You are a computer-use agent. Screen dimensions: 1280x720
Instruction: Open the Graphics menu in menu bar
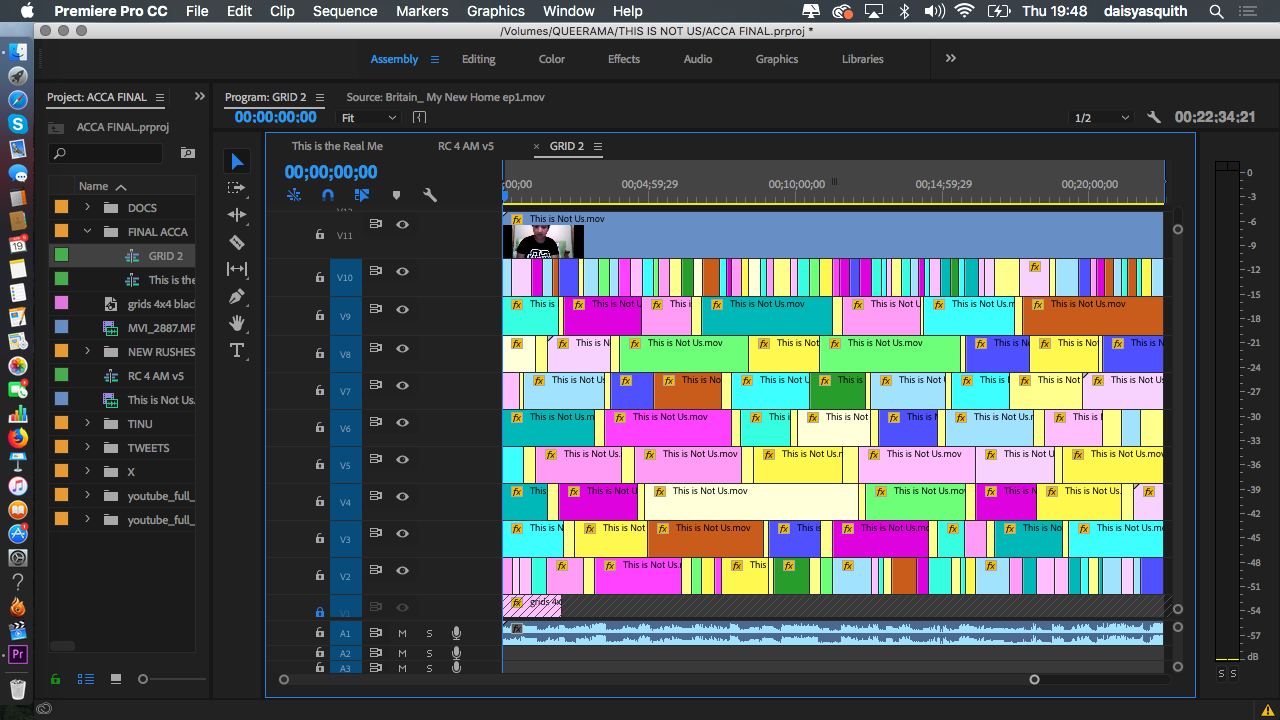pyautogui.click(x=496, y=11)
